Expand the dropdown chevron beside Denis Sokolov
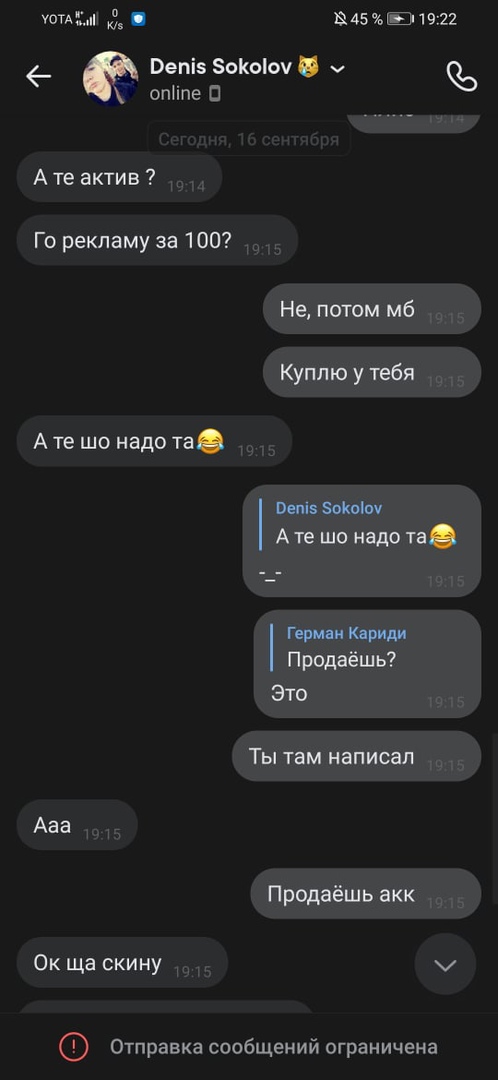Viewport: 498px width, 1080px height. (338, 68)
